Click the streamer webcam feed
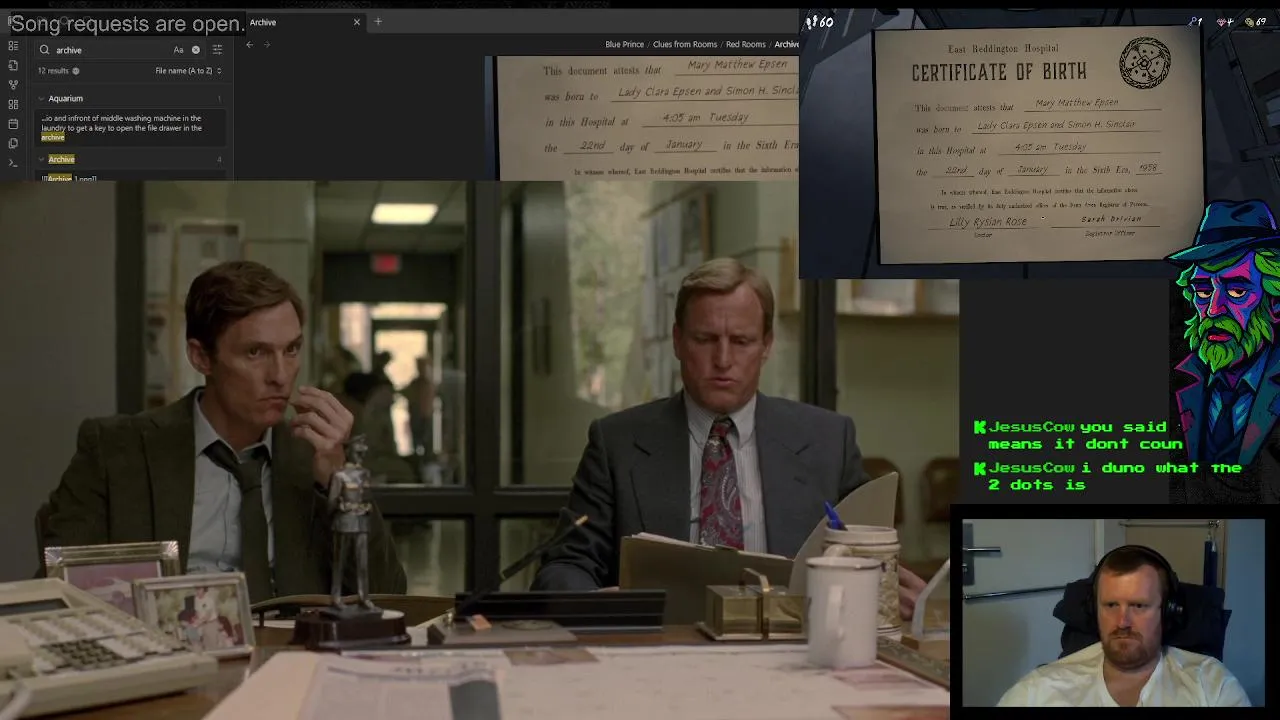 [1113, 612]
